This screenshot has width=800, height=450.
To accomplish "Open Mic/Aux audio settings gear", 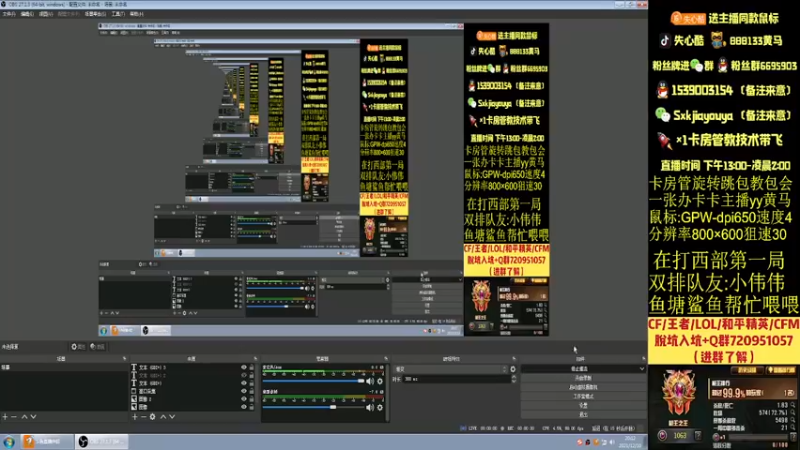I will click(x=380, y=381).
